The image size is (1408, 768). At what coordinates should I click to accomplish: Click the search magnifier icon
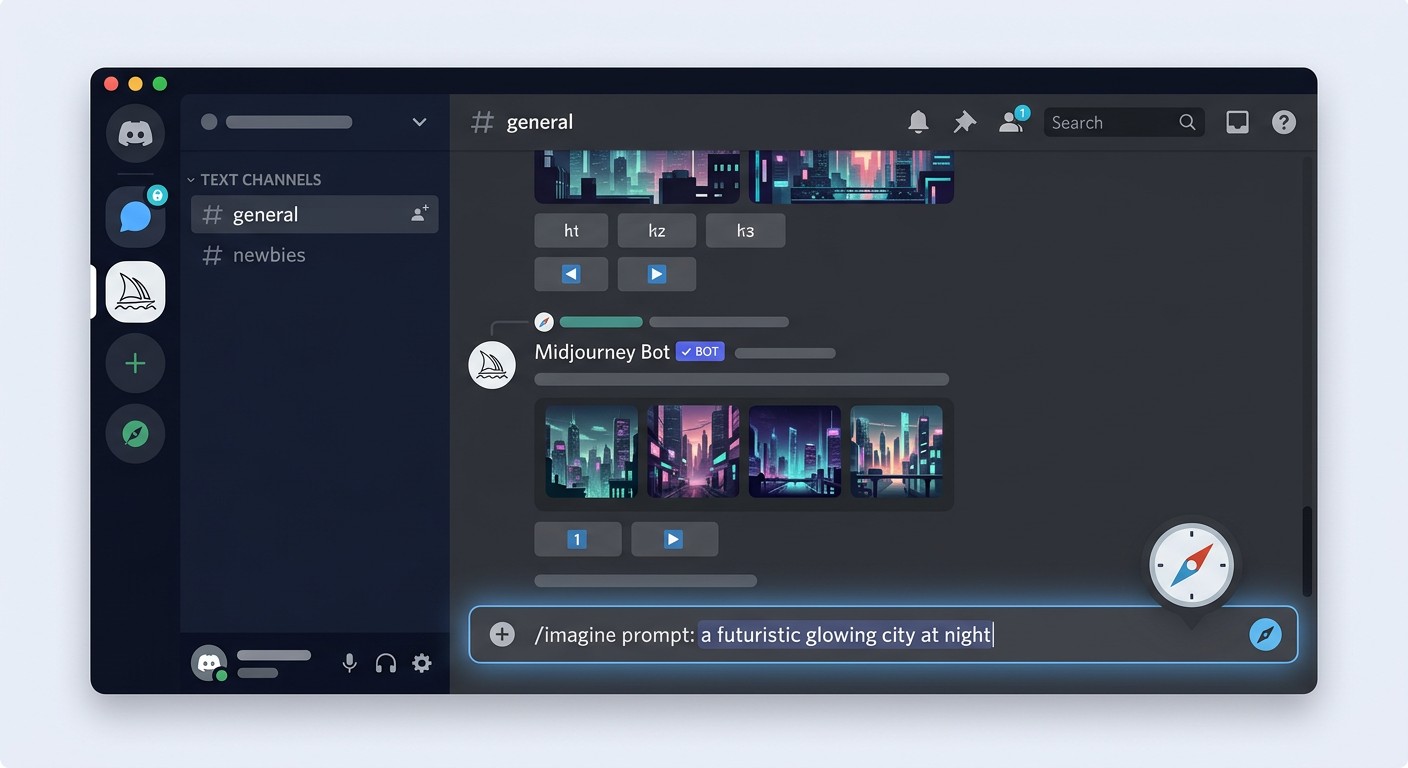[1187, 122]
